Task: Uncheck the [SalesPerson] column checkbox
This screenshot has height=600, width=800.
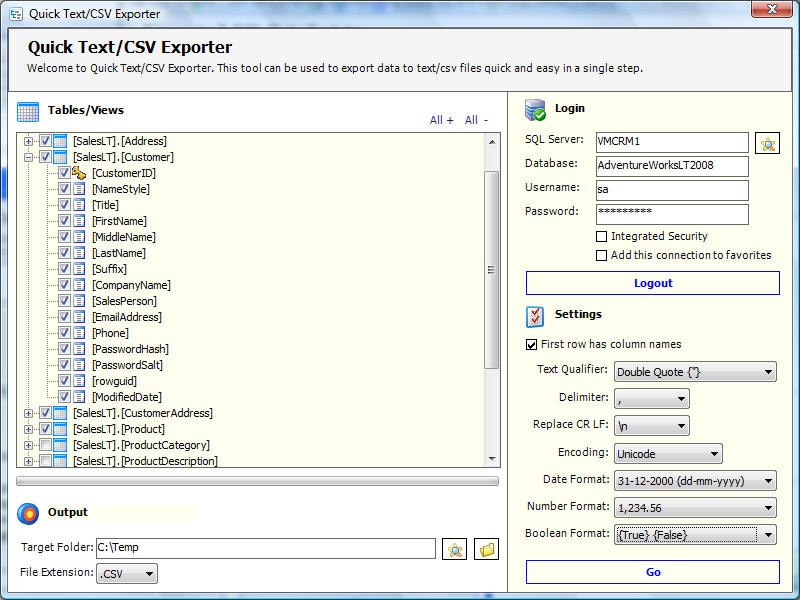Action: click(64, 301)
